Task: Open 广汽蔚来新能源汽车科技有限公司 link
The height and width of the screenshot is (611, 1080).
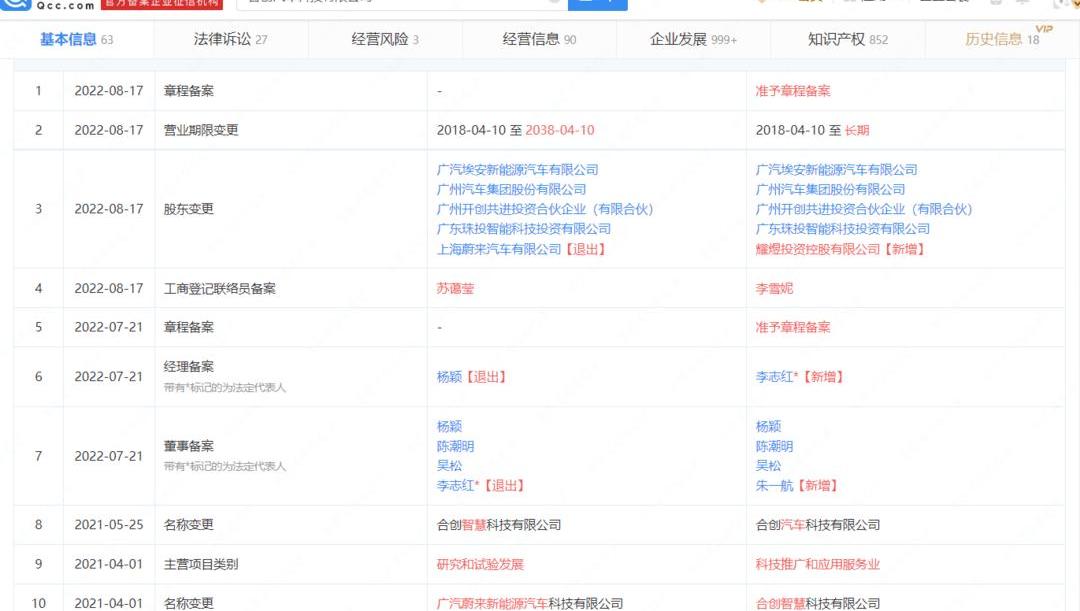Action: click(x=529, y=604)
